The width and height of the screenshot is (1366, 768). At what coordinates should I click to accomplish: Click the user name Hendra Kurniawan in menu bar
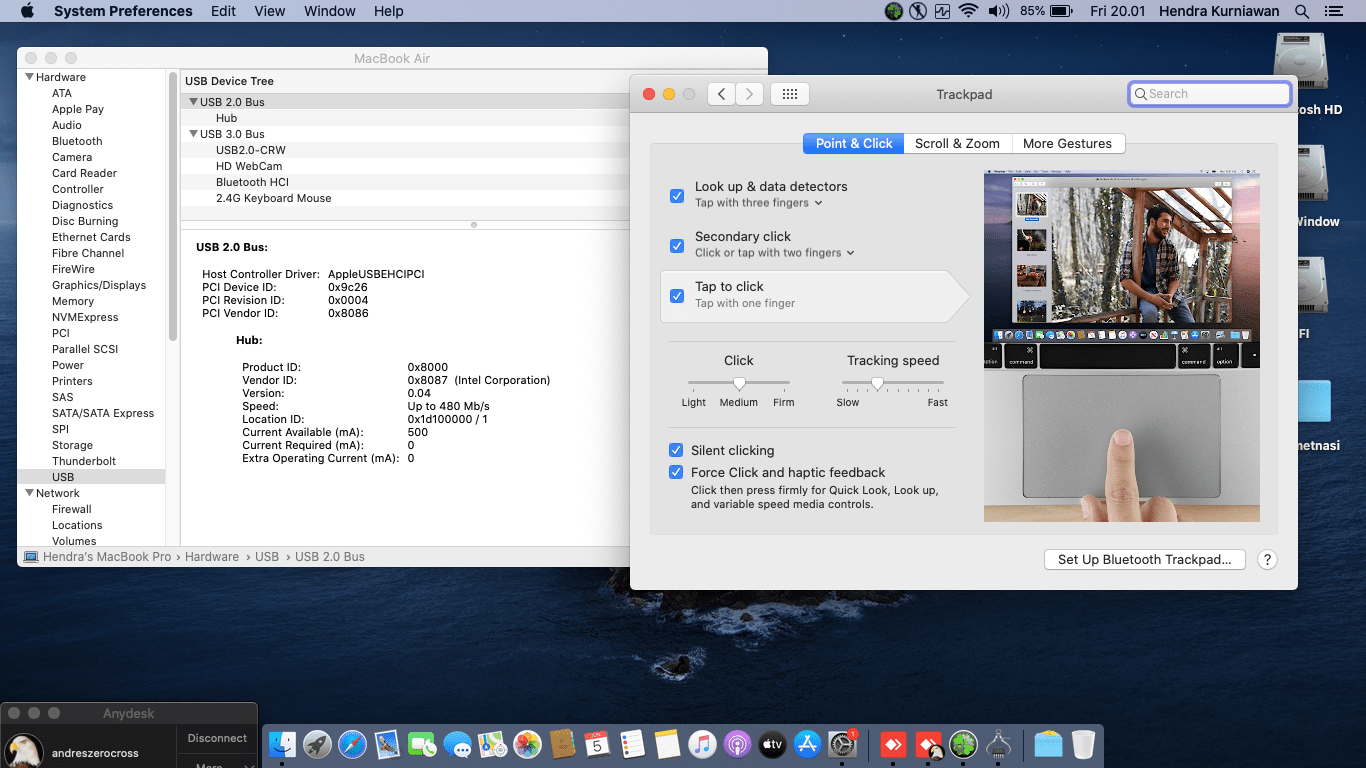[1220, 11]
